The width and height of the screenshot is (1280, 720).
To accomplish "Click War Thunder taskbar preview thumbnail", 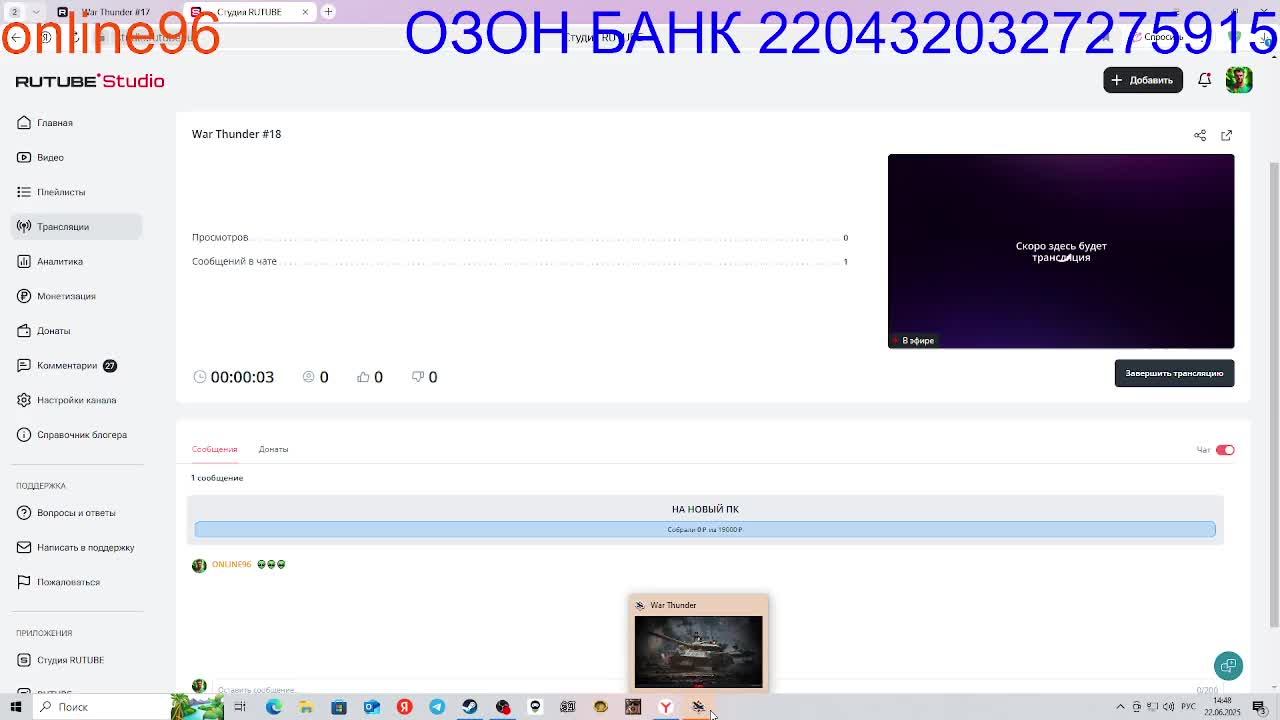I will click(x=698, y=651).
